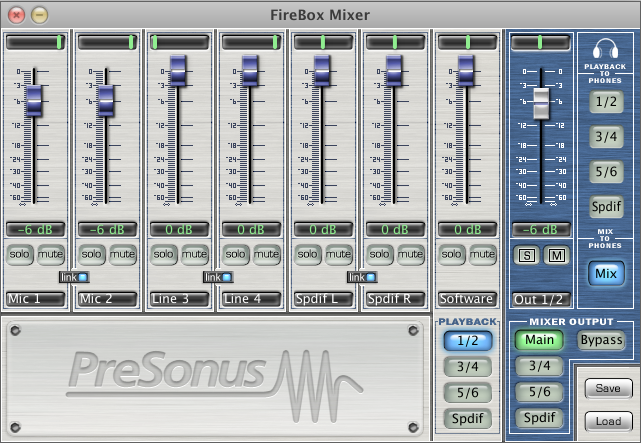Route mixer output to Spdif

pos(539,418)
